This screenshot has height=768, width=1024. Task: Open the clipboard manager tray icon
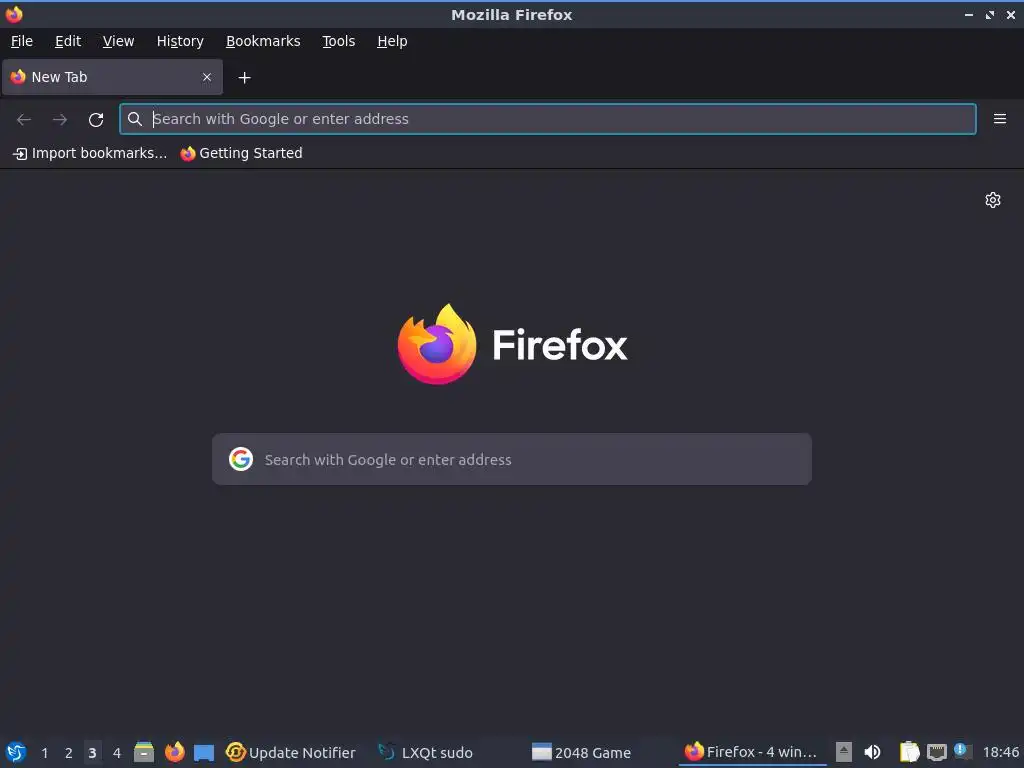[909, 752]
